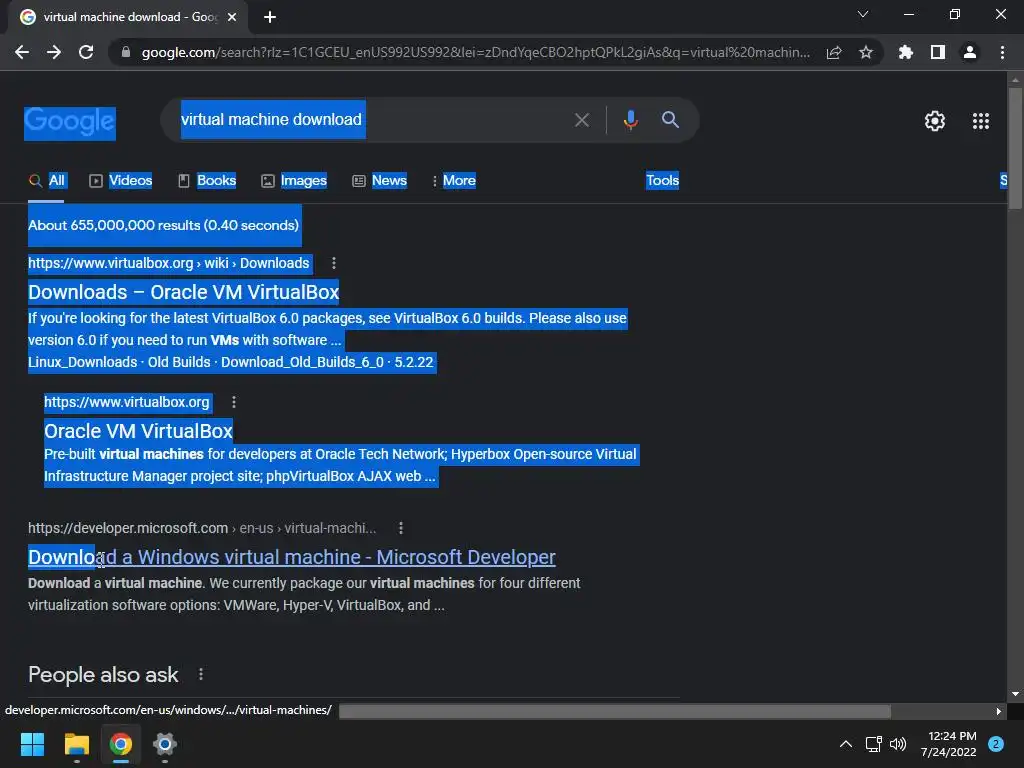Click the horizontal page scrollbar thumb
Screen dimensions: 1024x768
[x=615, y=711]
